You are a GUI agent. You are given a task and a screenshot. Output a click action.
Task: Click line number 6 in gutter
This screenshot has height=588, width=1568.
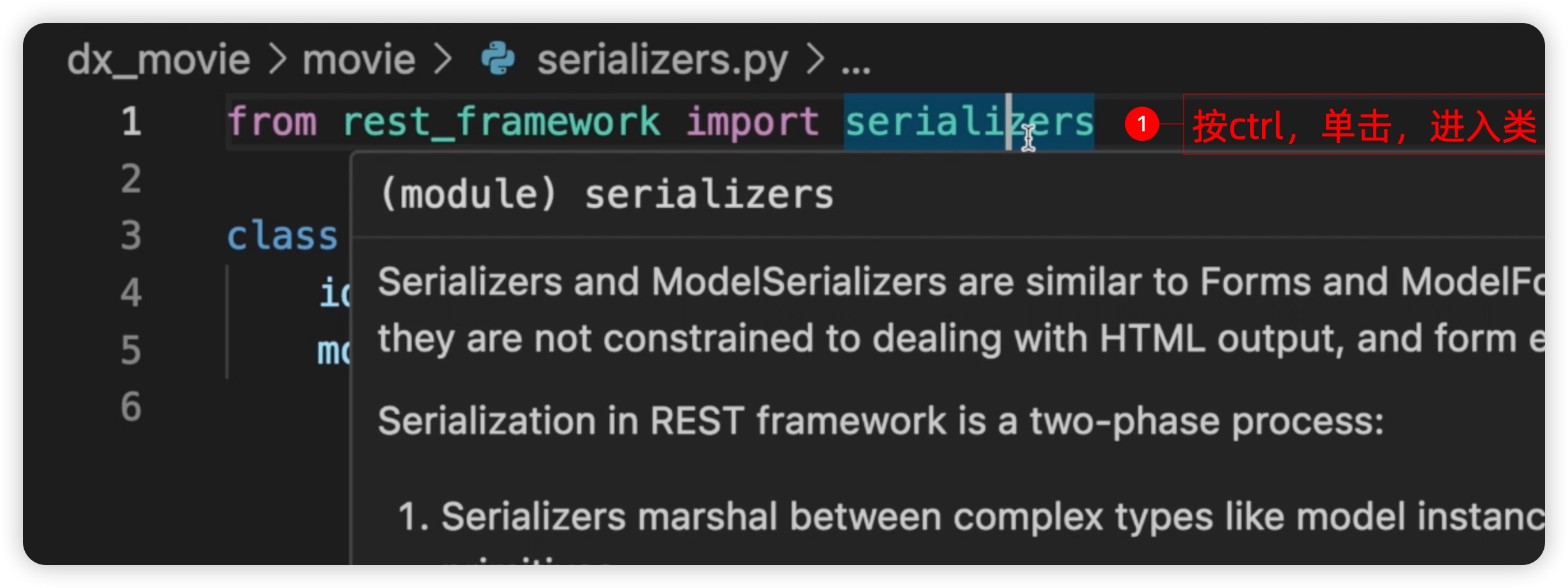pyautogui.click(x=131, y=406)
